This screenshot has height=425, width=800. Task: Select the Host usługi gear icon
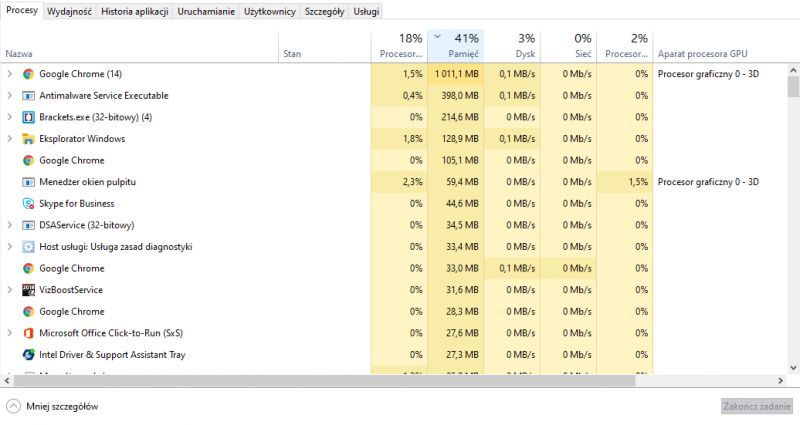pos(29,247)
